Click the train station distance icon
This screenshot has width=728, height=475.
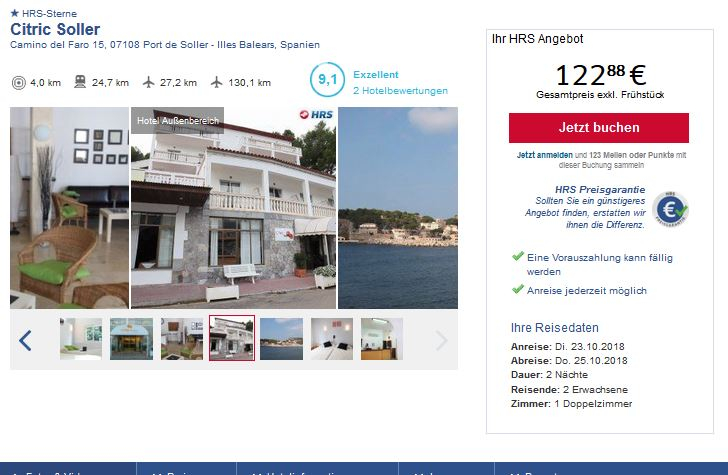coord(80,82)
